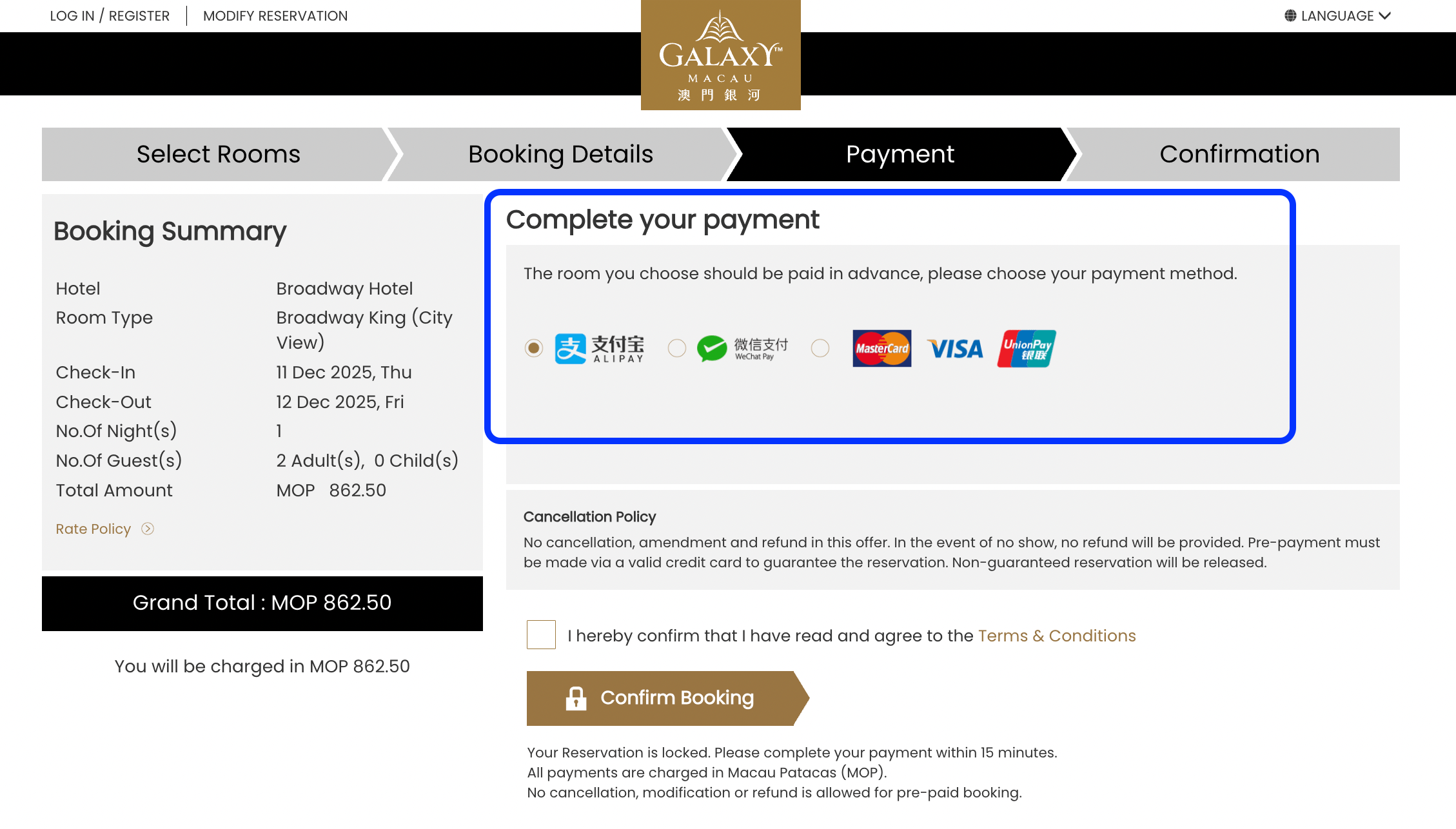1456x829 pixels.
Task: Select the WeChat Pay radio button
Action: pos(677,348)
